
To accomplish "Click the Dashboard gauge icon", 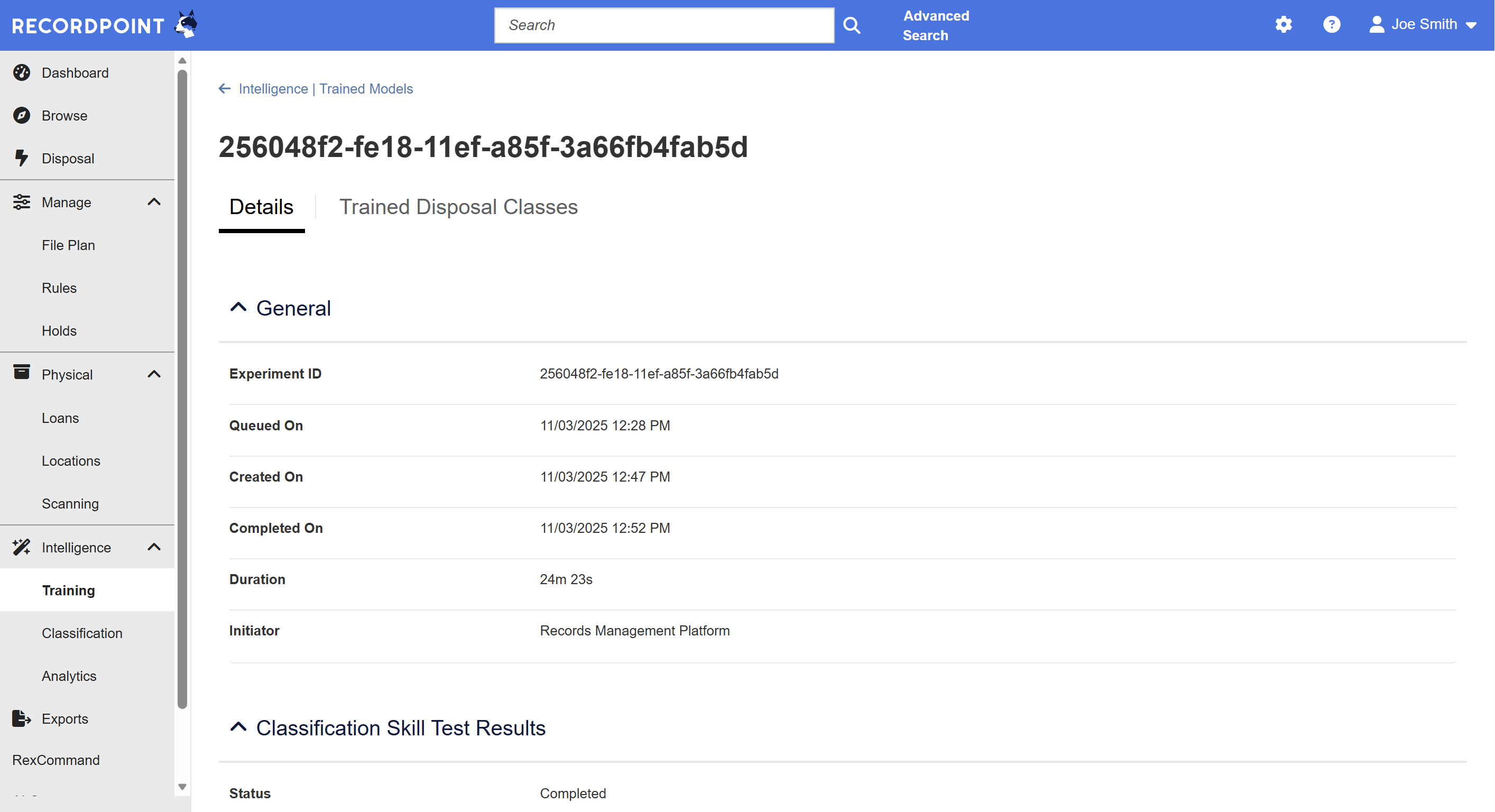I will (x=22, y=72).
